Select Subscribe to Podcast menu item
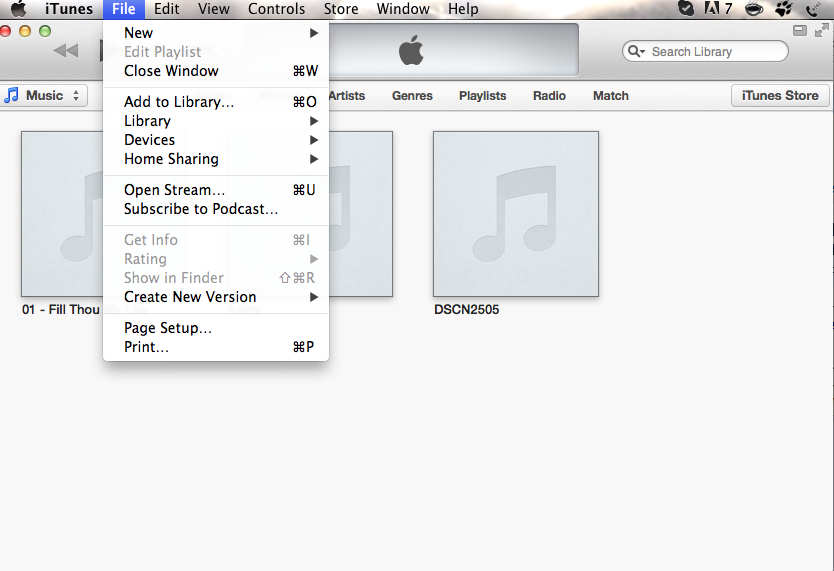Viewport: 834px width, 571px height. [x=216, y=209]
